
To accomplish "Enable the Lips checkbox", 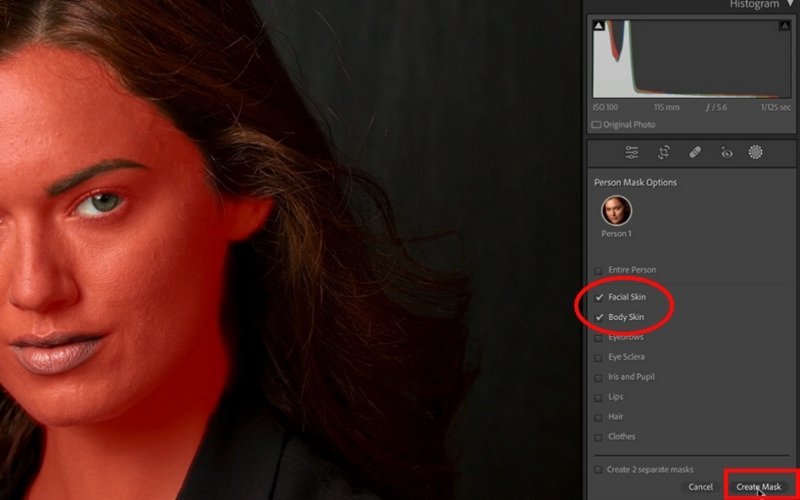I will [x=598, y=398].
